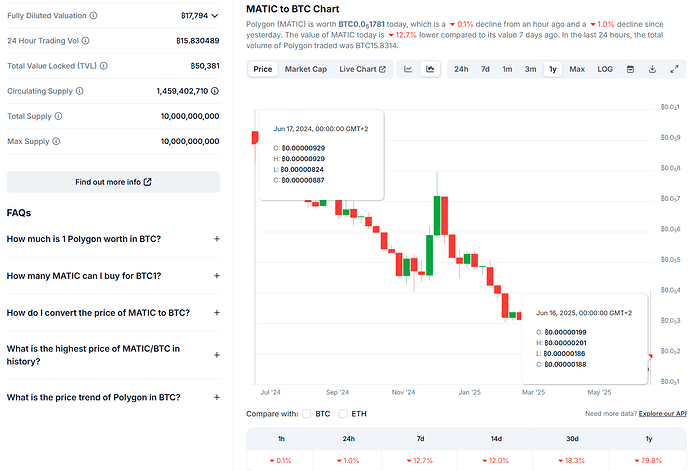Click the FAQs heading
Screen dimensions: 690x471
pyautogui.click(x=19, y=213)
